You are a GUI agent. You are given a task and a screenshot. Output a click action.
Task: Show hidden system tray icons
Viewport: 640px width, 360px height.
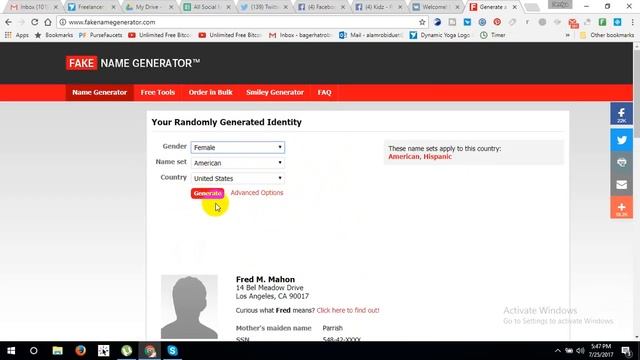(558, 351)
